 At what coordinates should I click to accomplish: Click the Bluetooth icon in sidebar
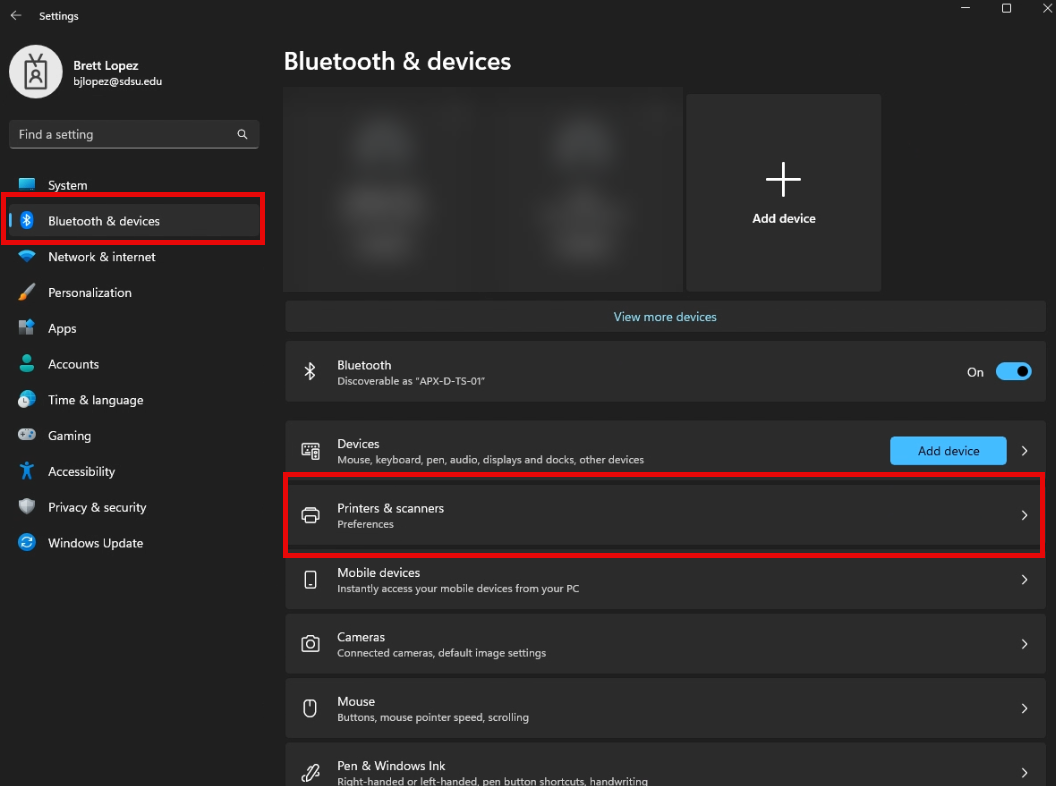[x=27, y=220]
